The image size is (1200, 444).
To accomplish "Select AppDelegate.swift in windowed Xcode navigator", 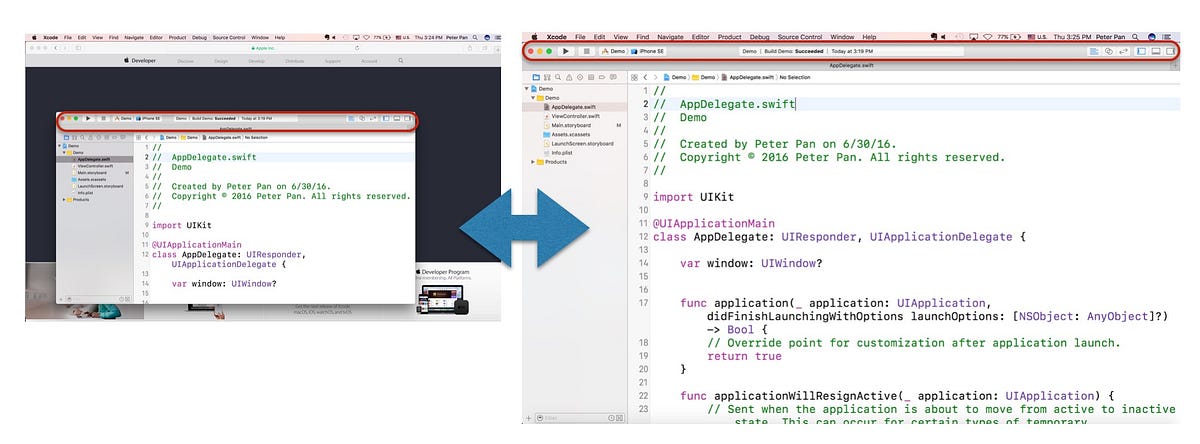I will click(x=95, y=159).
